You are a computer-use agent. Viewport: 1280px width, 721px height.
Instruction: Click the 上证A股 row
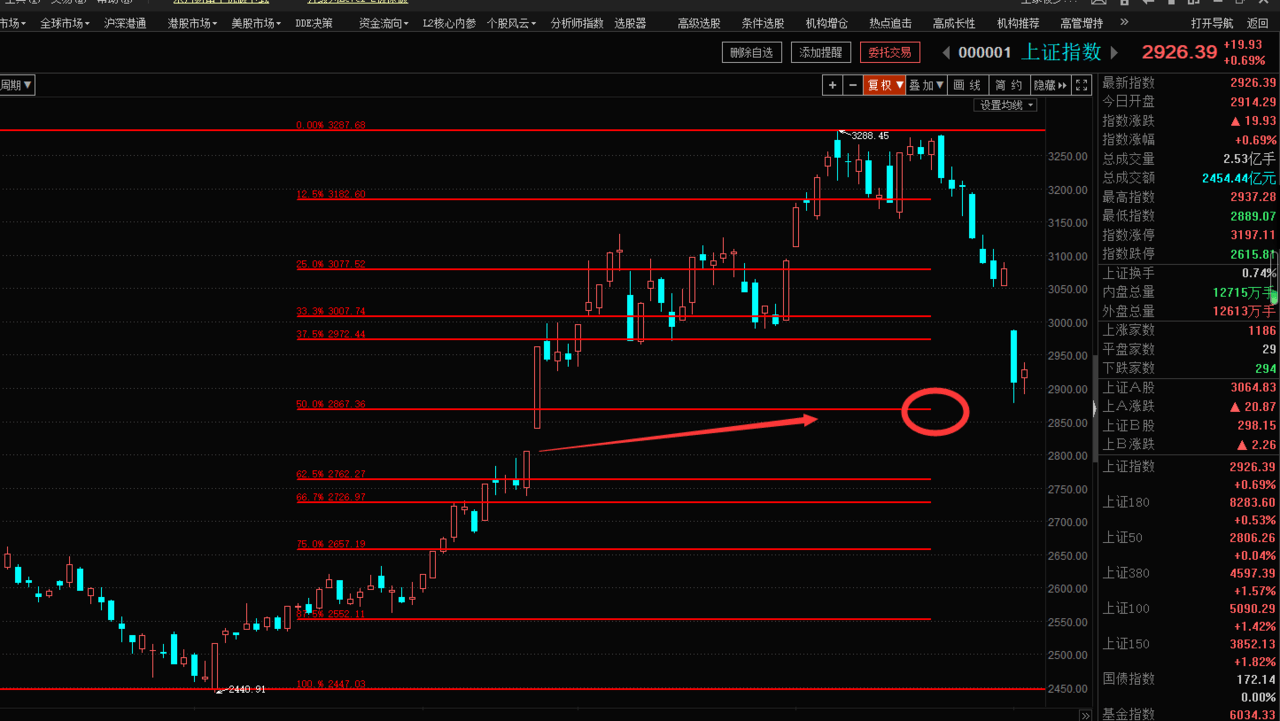(x=1189, y=387)
